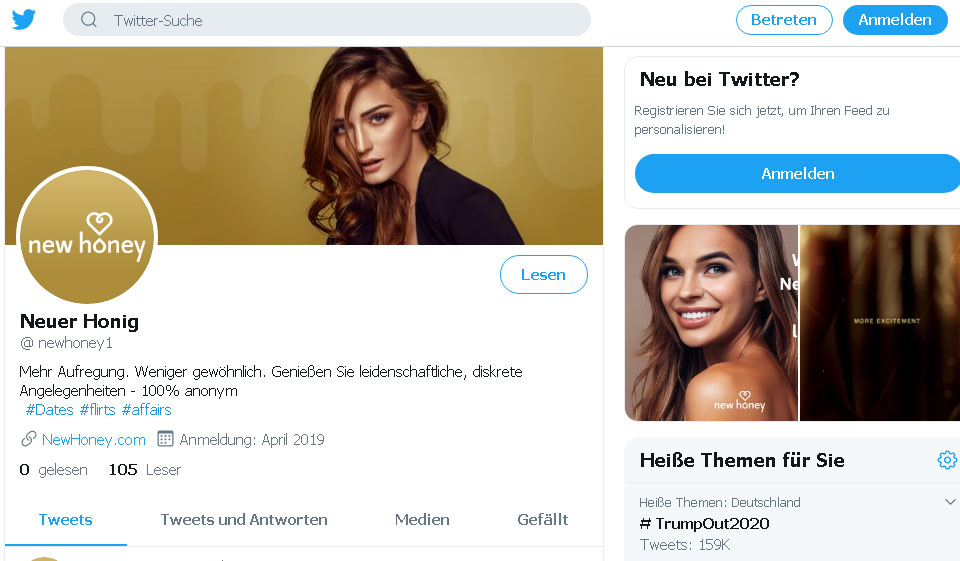The height and width of the screenshot is (561, 960).
Task: Click the Anmelden button in top bar
Action: click(x=894, y=20)
